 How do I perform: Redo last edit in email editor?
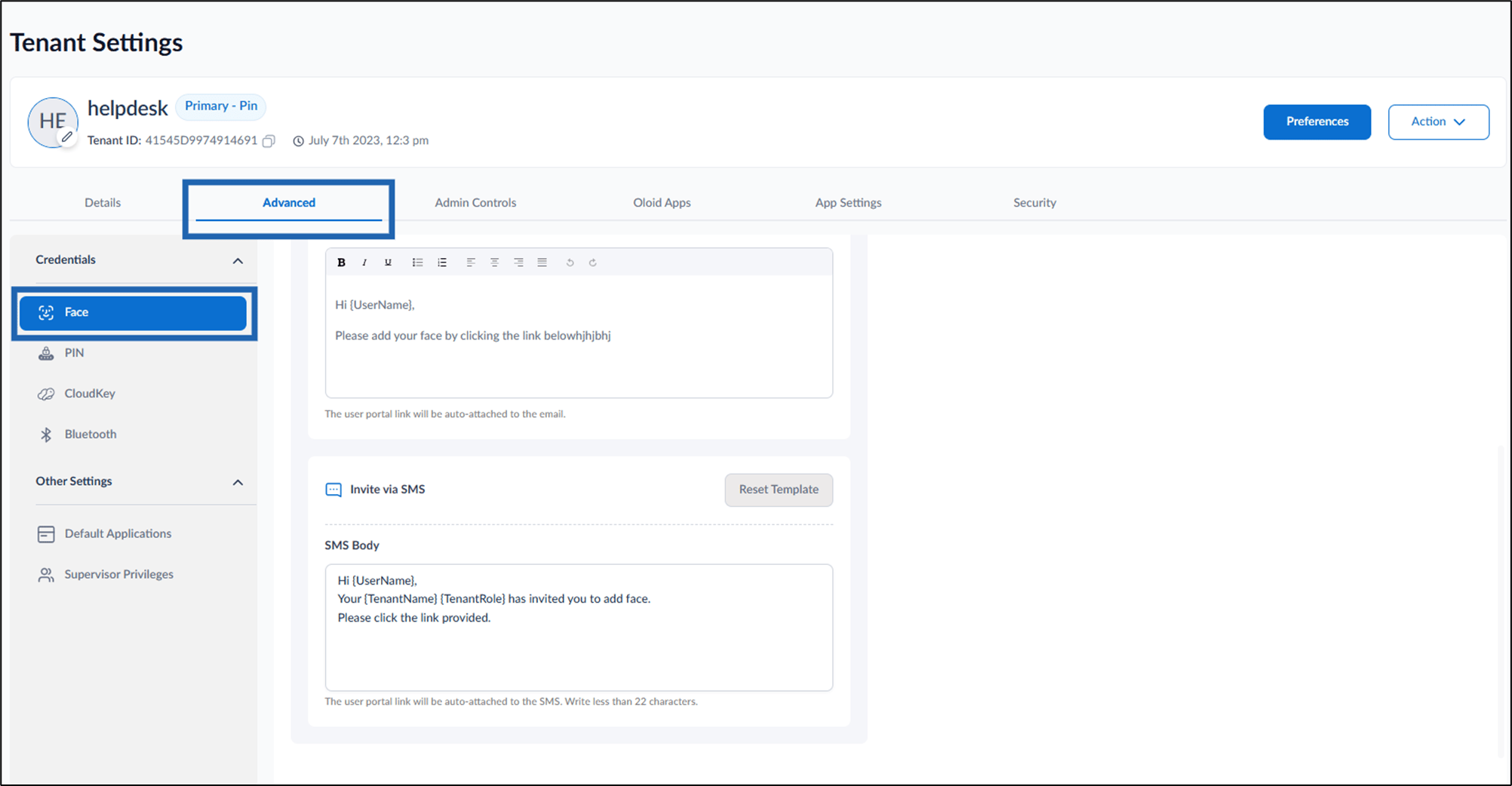[x=593, y=263]
